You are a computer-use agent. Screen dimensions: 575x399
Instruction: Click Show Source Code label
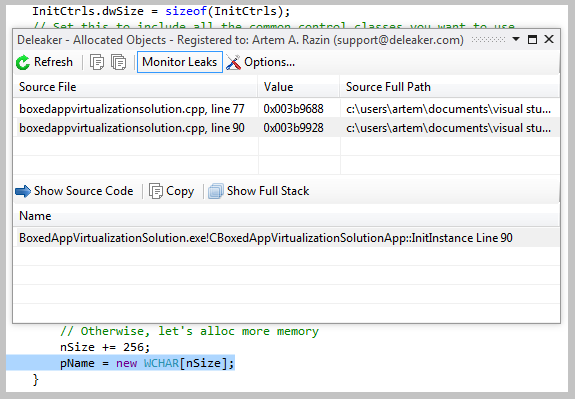[x=84, y=191]
